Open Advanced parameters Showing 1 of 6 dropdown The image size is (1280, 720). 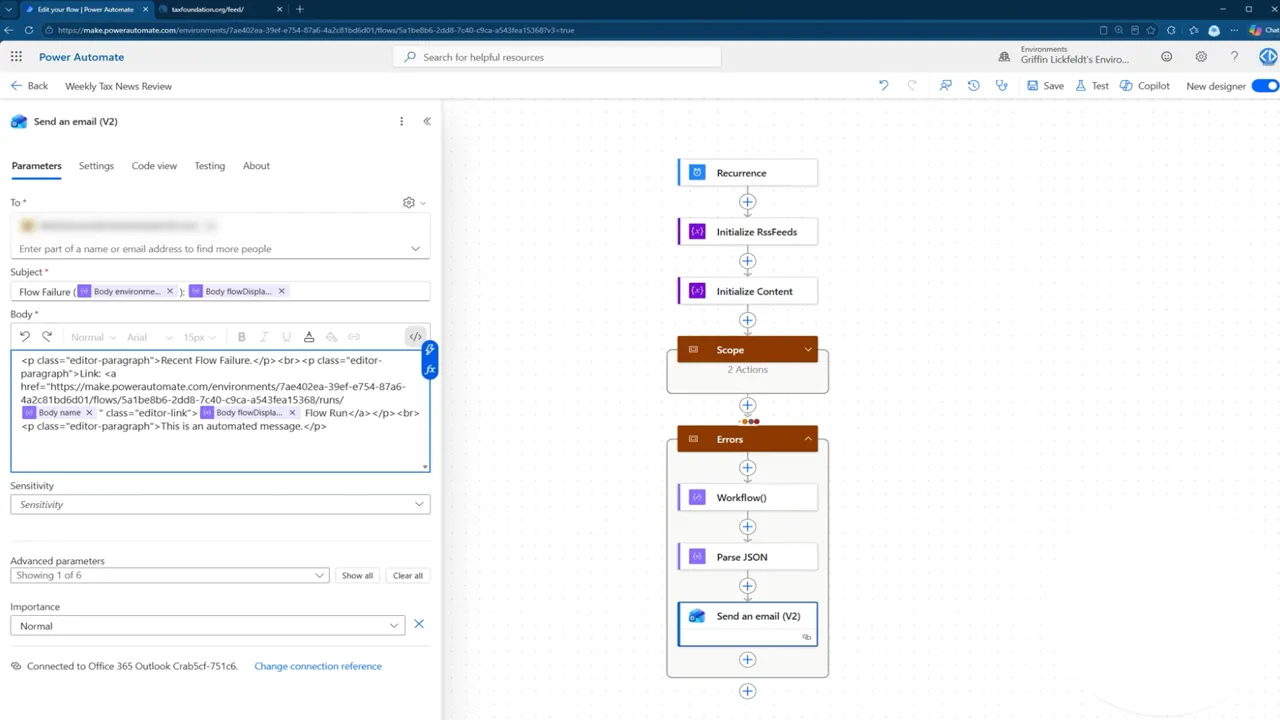click(x=169, y=575)
